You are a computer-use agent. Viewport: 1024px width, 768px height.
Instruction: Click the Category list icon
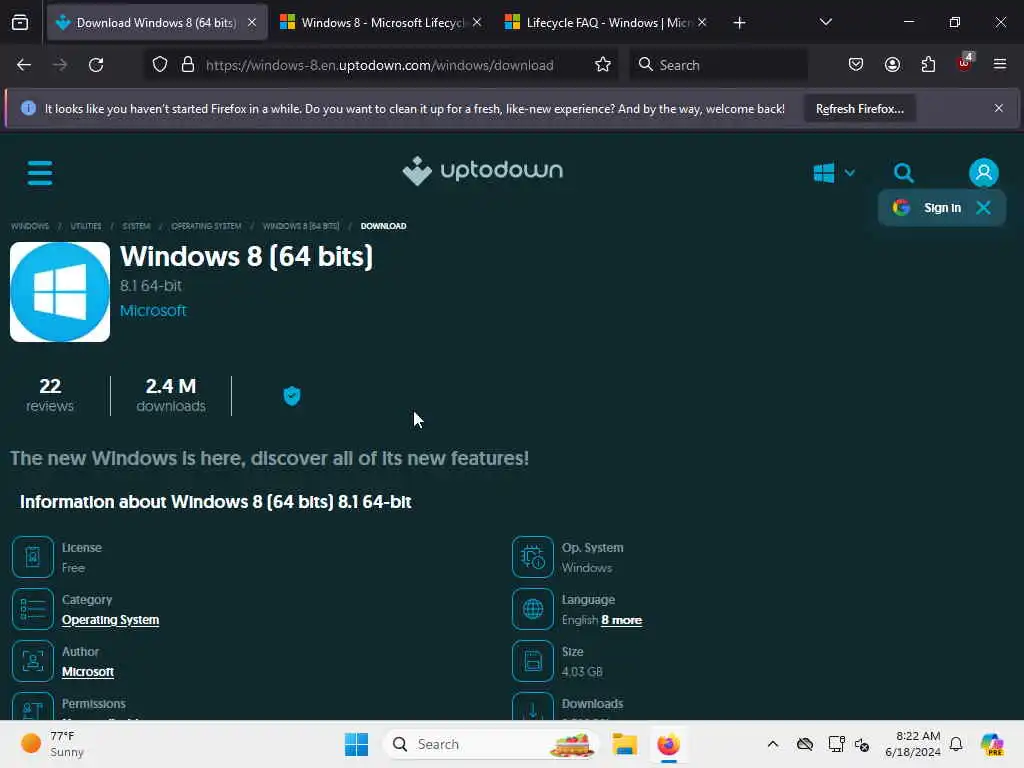33,609
